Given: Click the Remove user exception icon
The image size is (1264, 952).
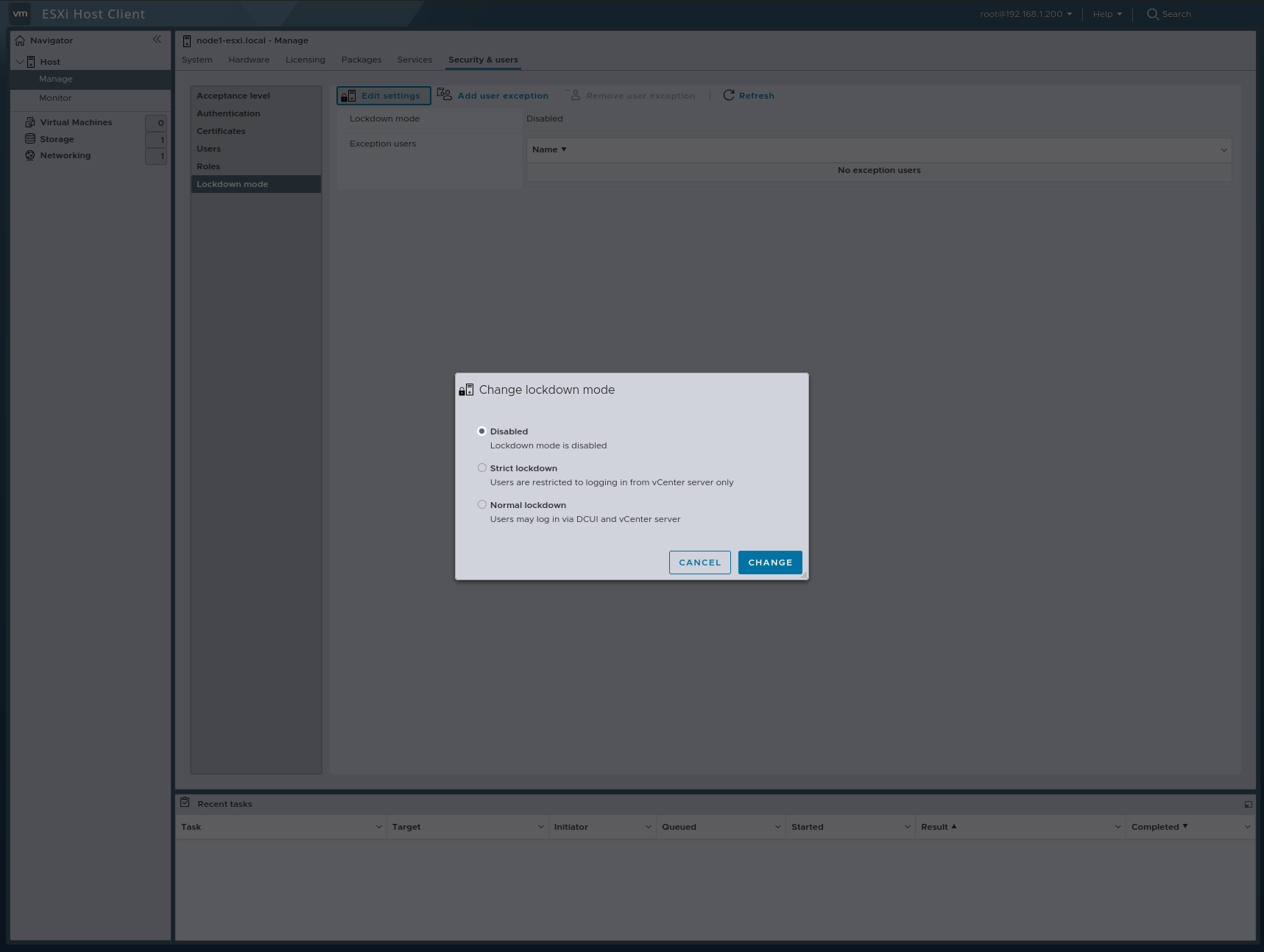Looking at the screenshot, I should (x=575, y=94).
